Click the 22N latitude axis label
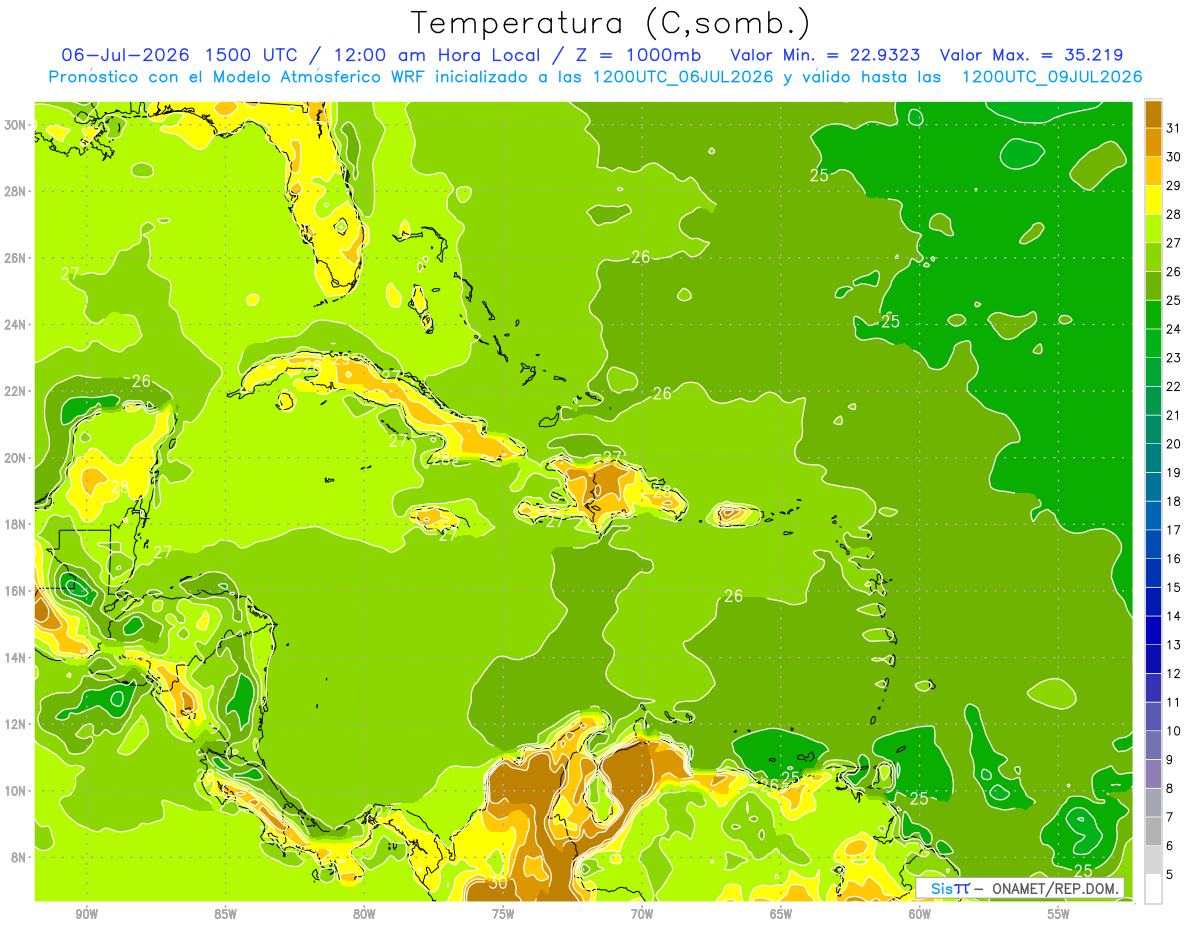Image resolution: width=1200 pixels, height=927 pixels. (x=17, y=391)
